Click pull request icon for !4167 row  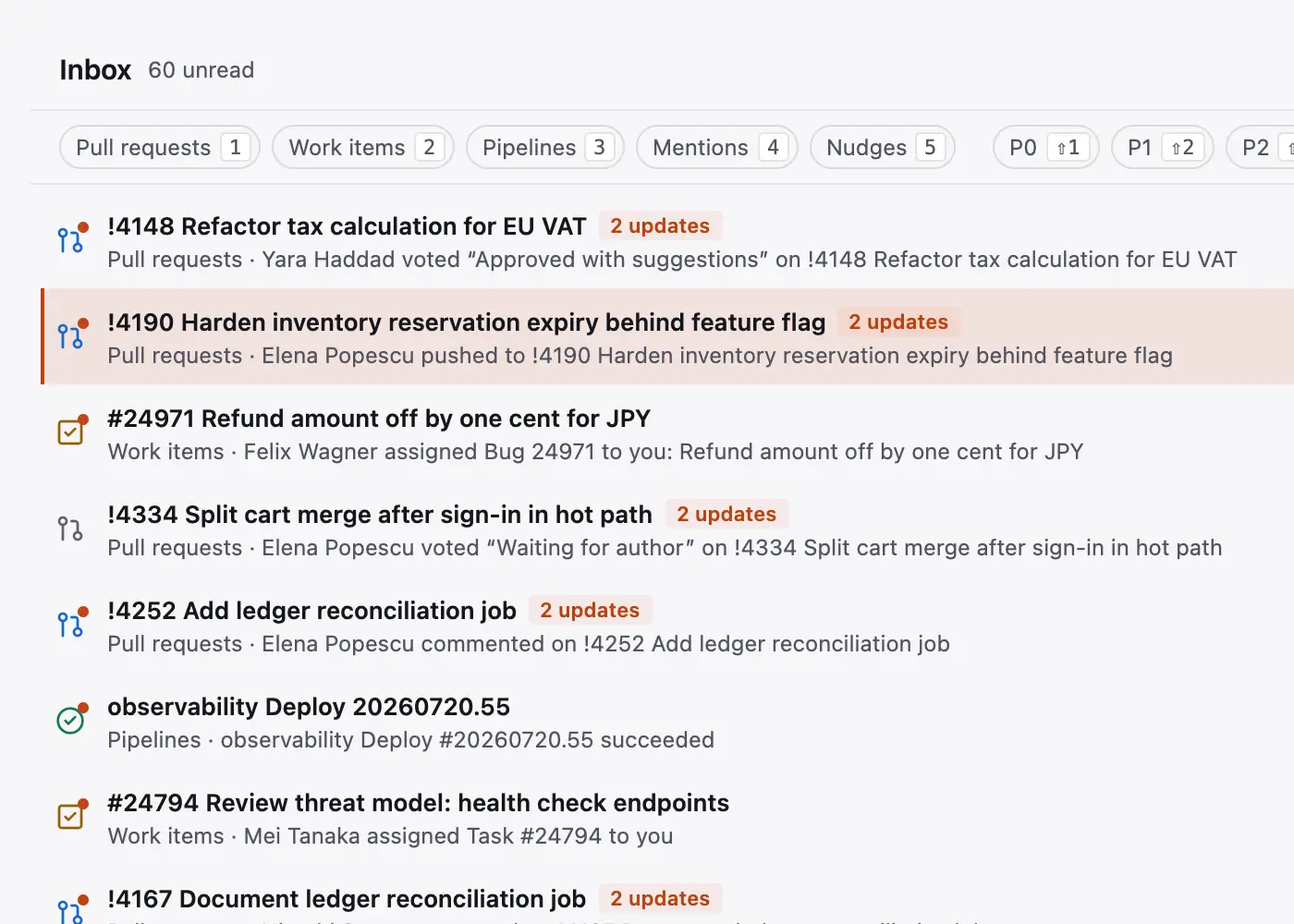[70, 911]
